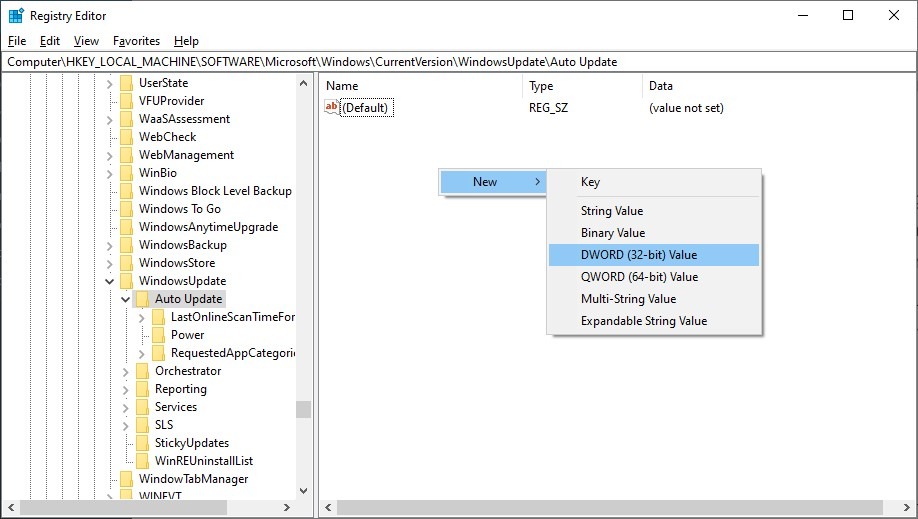Screen dimensions: 918x519
Task: Select the Power folder icon
Action: click(158, 335)
